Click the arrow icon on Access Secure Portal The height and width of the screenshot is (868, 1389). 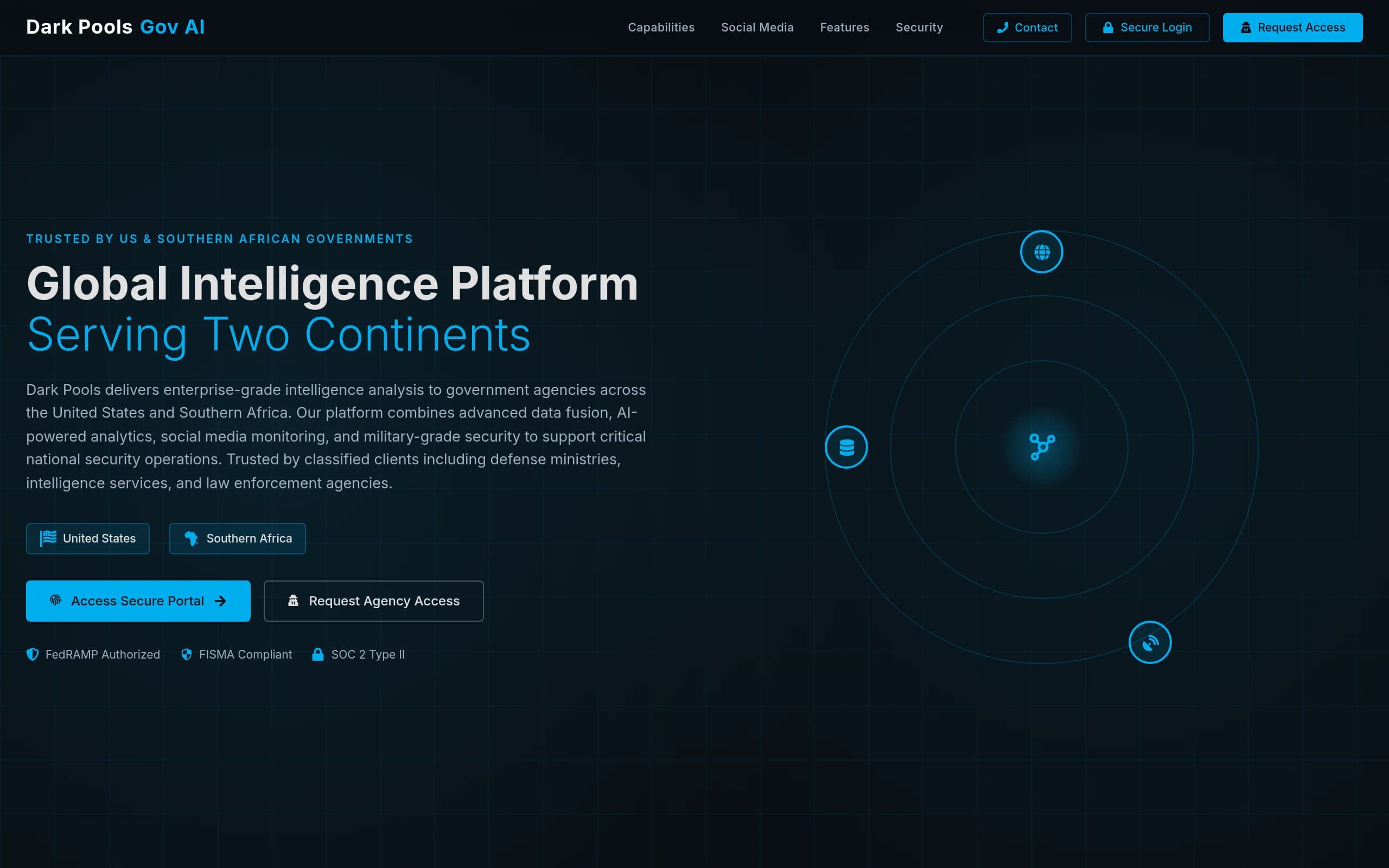pos(220,601)
